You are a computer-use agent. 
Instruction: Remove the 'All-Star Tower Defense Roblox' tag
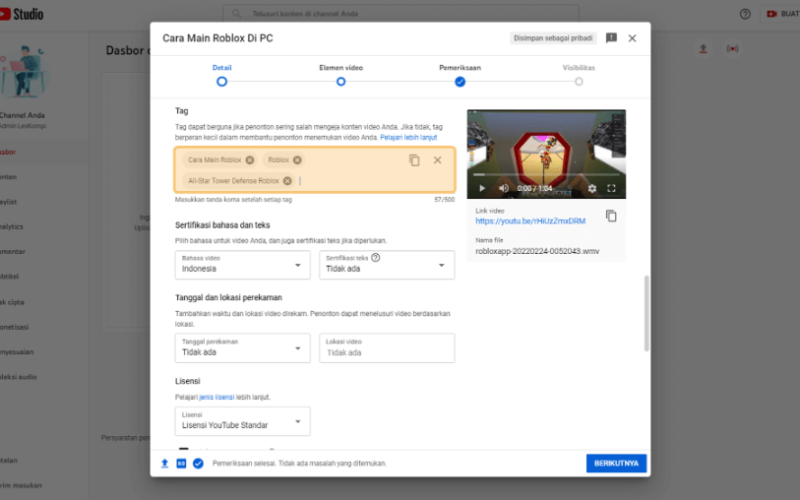[x=287, y=181]
